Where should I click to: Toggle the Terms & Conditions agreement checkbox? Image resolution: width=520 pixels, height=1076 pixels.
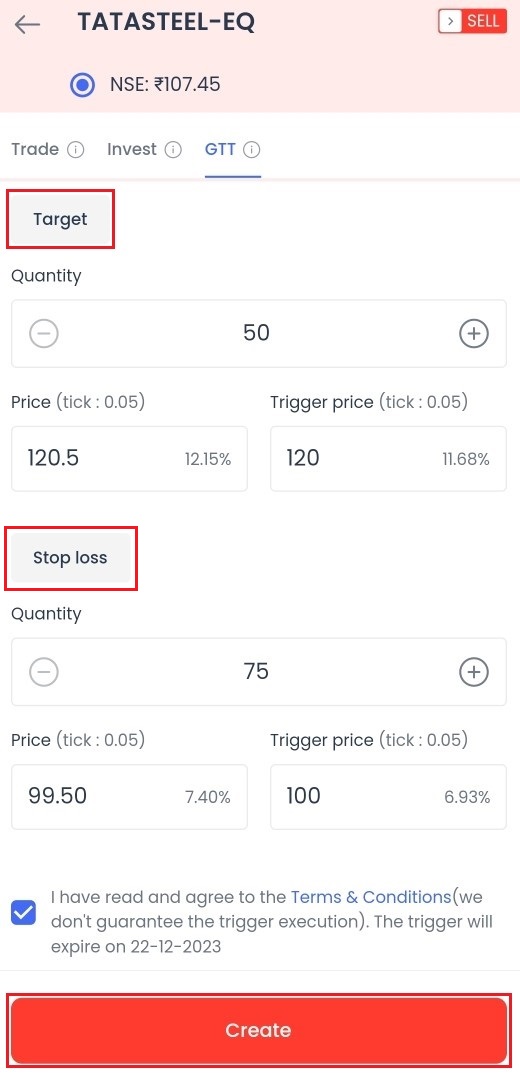click(x=24, y=913)
